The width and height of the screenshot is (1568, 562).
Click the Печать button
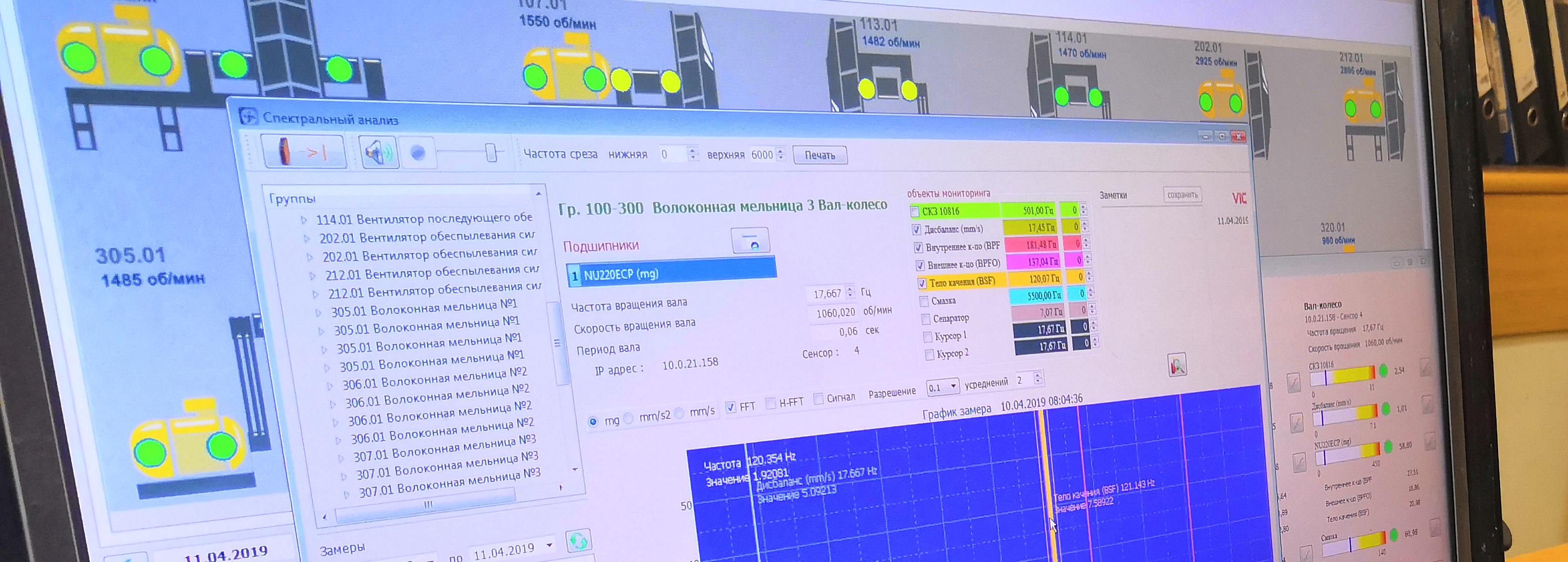[820, 155]
